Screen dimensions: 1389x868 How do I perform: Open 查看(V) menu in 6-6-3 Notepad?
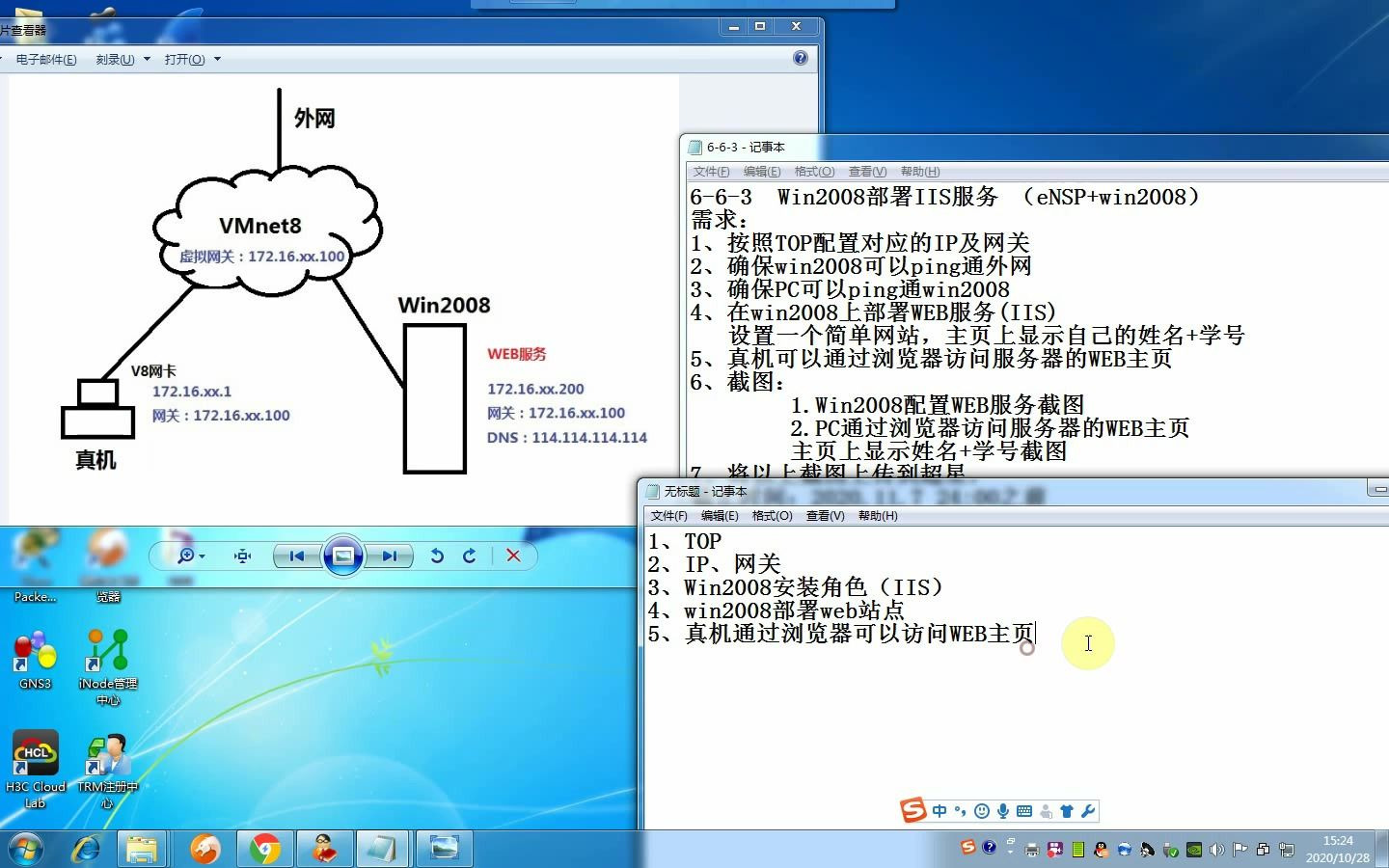(x=867, y=172)
